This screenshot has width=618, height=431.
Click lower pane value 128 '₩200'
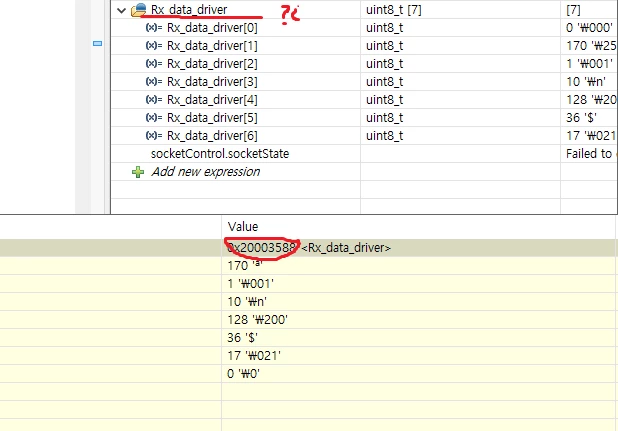tap(257, 320)
